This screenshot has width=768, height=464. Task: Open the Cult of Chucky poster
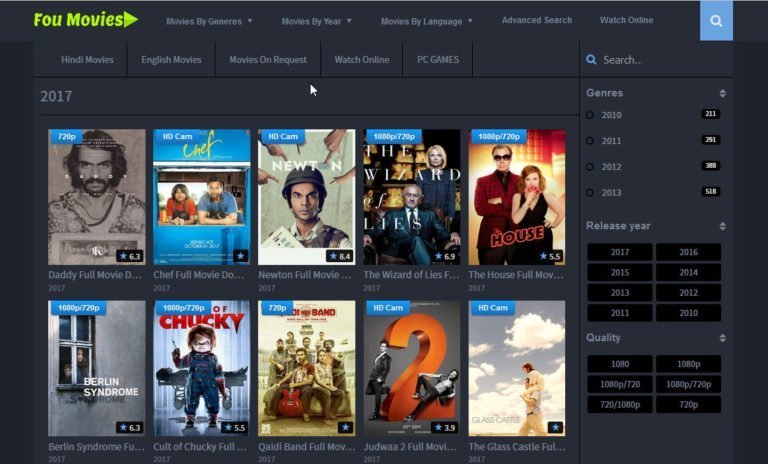[201, 368]
